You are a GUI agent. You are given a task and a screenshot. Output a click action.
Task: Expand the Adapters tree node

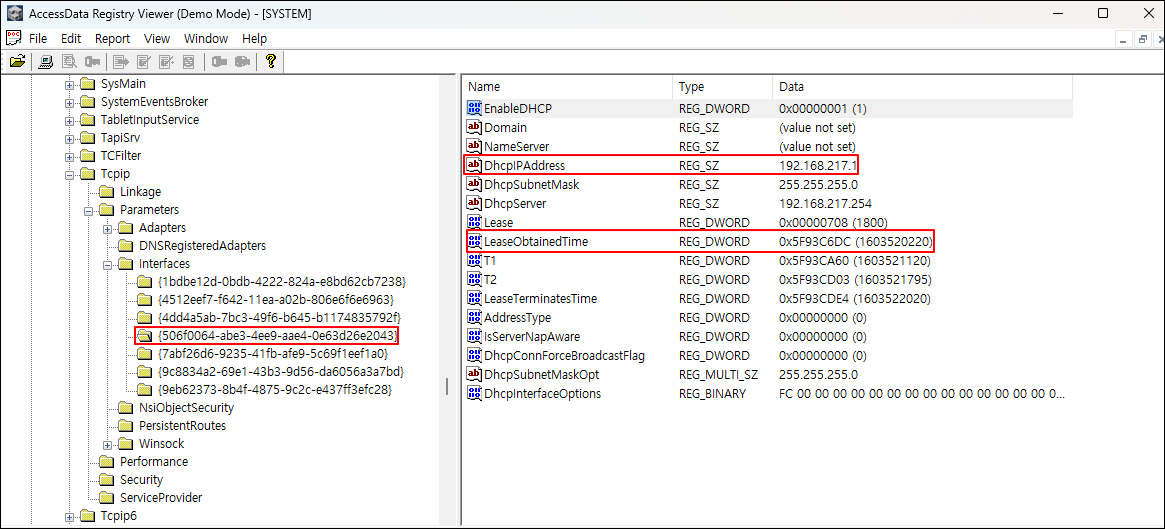108,227
